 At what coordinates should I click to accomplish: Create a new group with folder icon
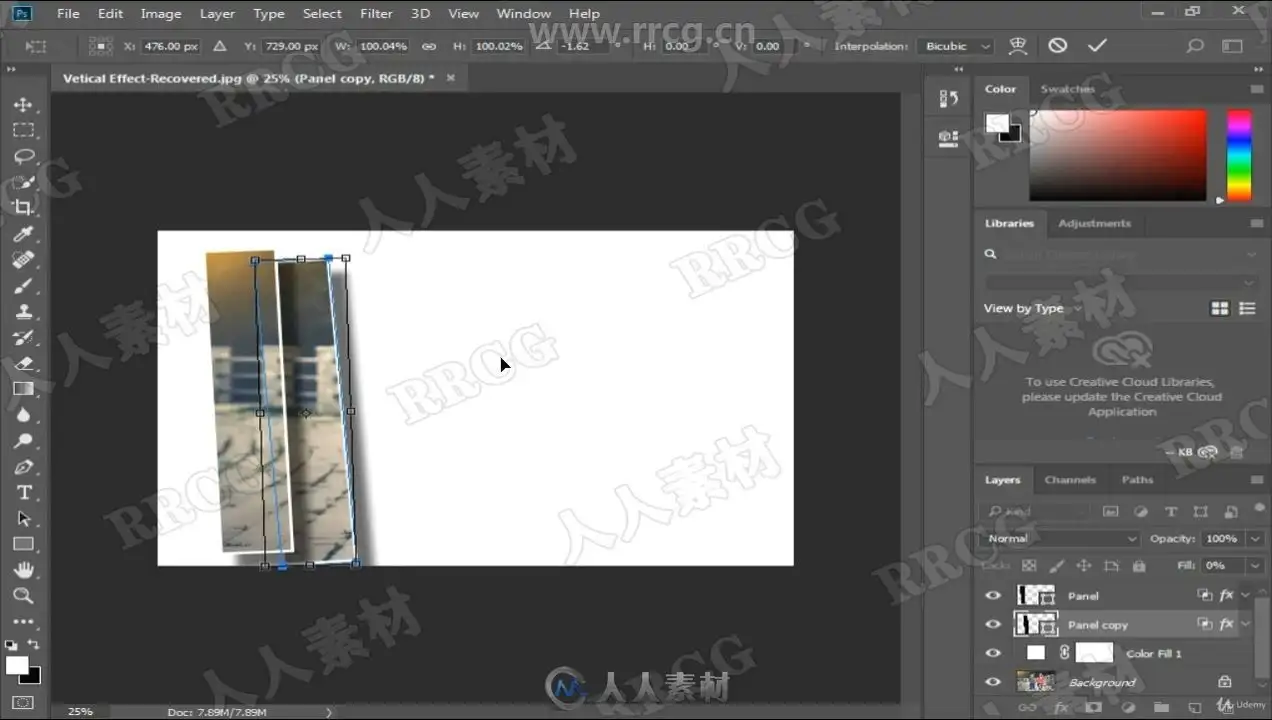click(x=1160, y=708)
